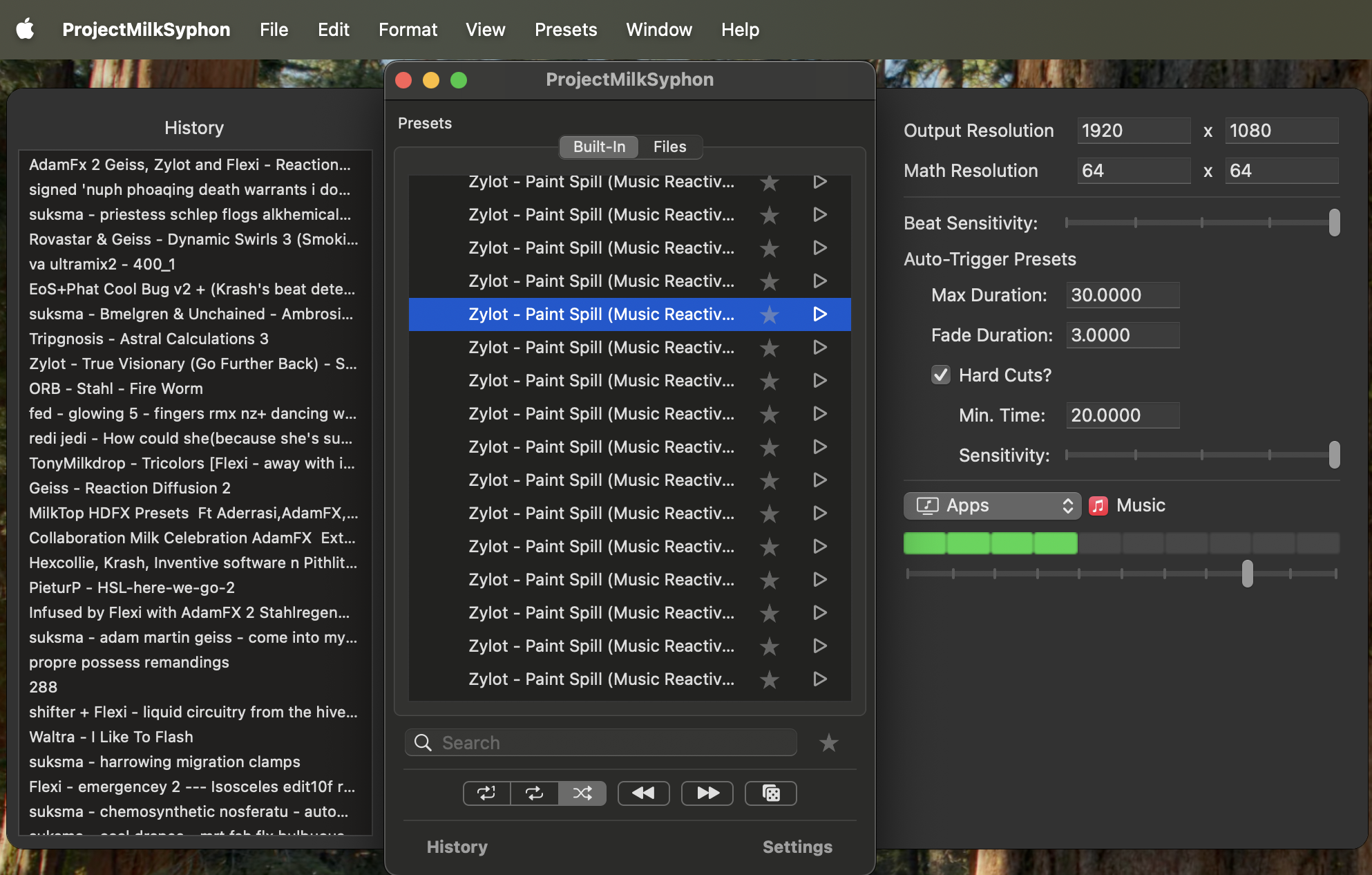Play the highlighted Paint Spill preset
Image resolution: width=1372 pixels, height=875 pixels.
(820, 314)
